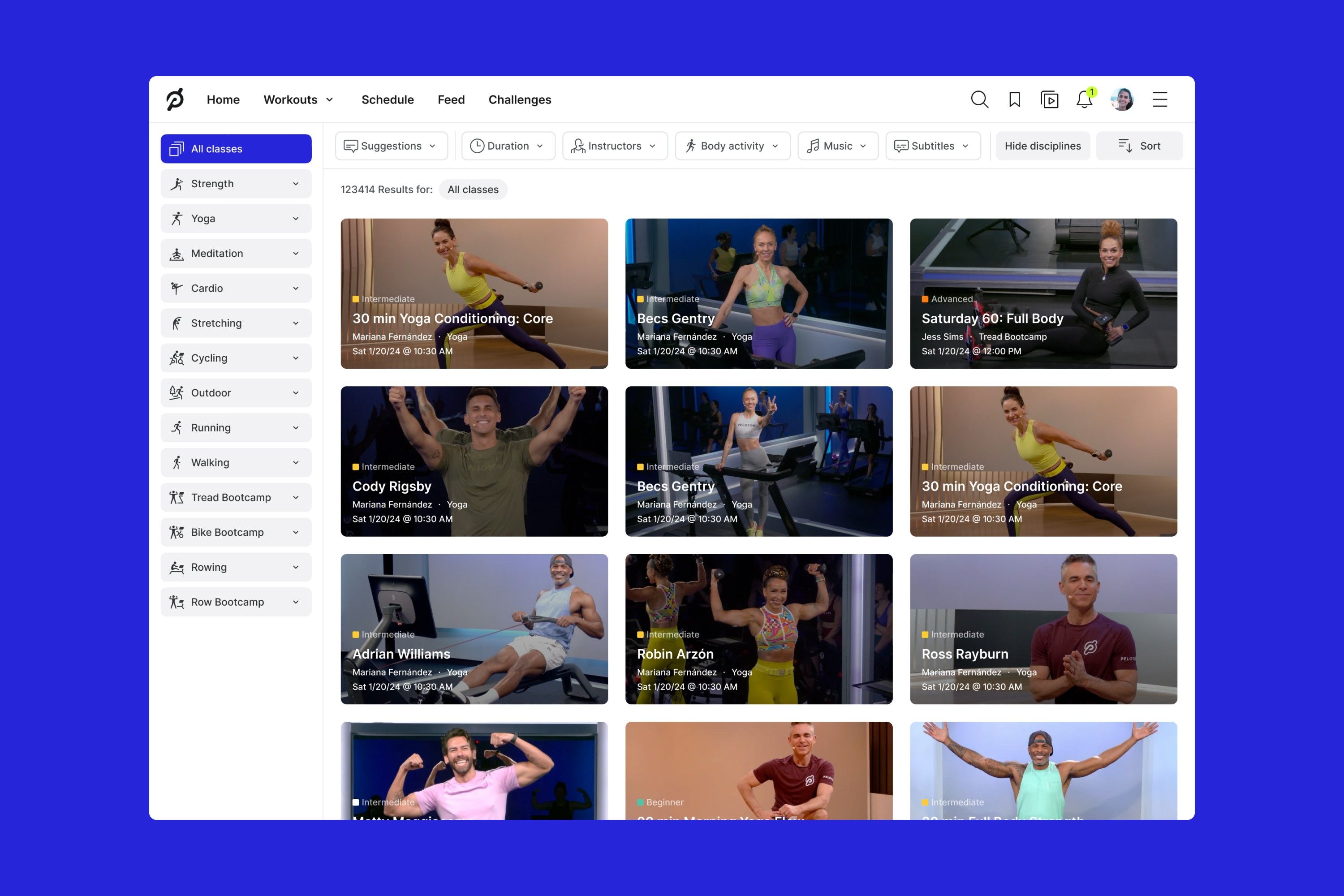Open the Subtitles filter dropdown

point(933,146)
